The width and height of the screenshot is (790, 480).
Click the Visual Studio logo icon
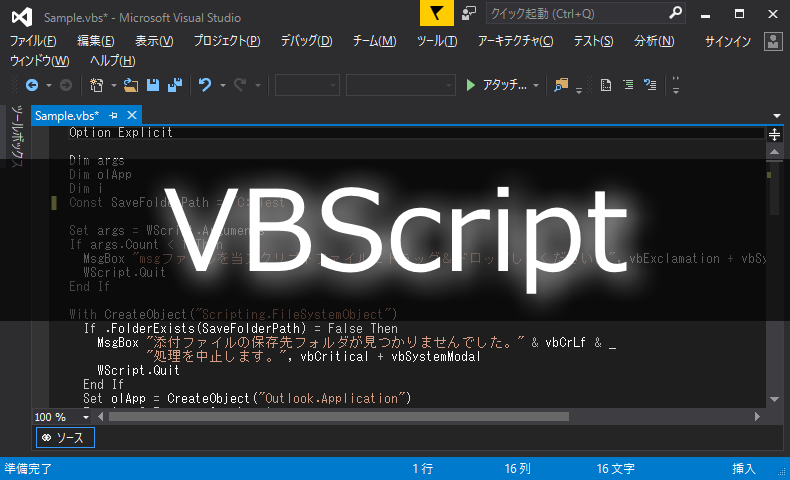(x=22, y=17)
